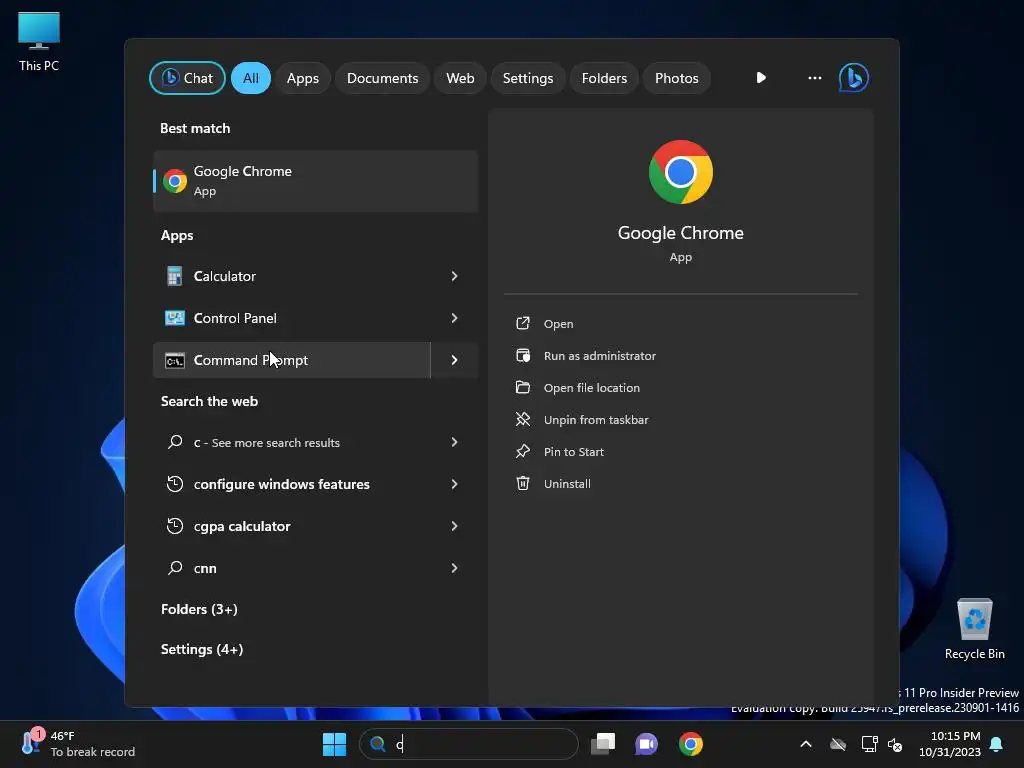Open the weather widget showing 46°F
This screenshot has height=768, width=1024.
pyautogui.click(x=78, y=744)
